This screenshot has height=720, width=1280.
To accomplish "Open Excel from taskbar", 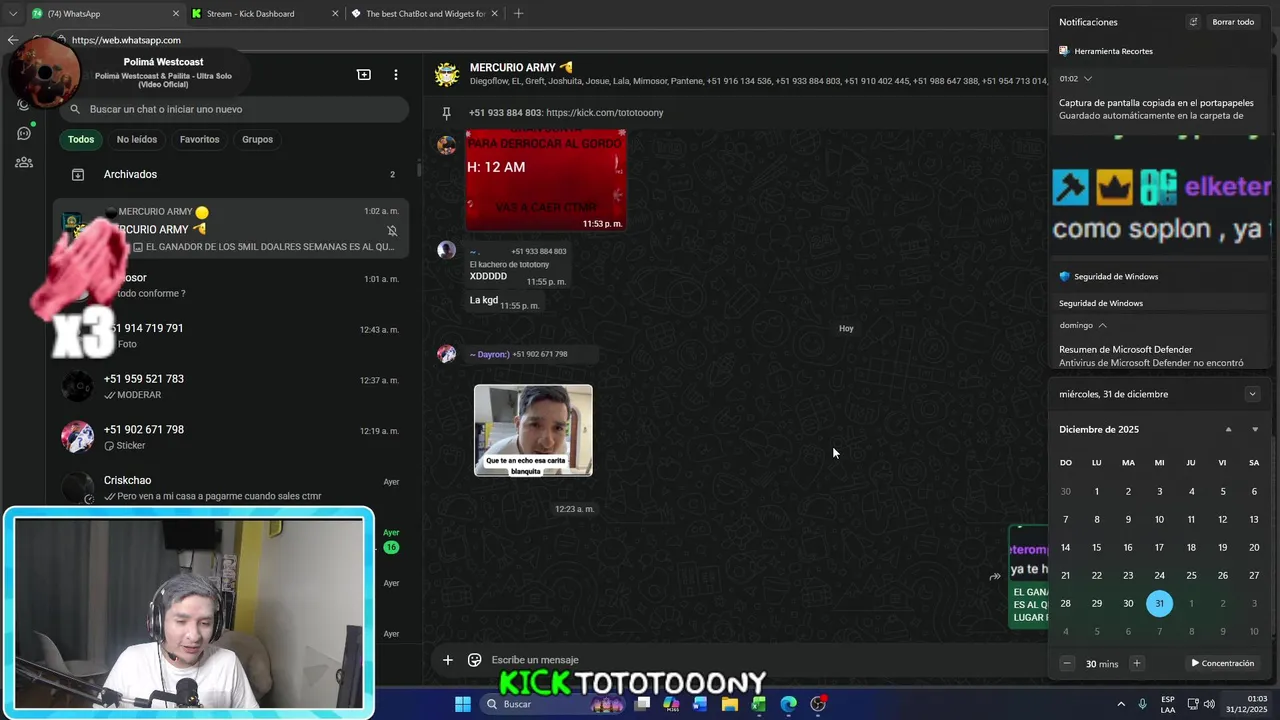I will click(x=759, y=704).
